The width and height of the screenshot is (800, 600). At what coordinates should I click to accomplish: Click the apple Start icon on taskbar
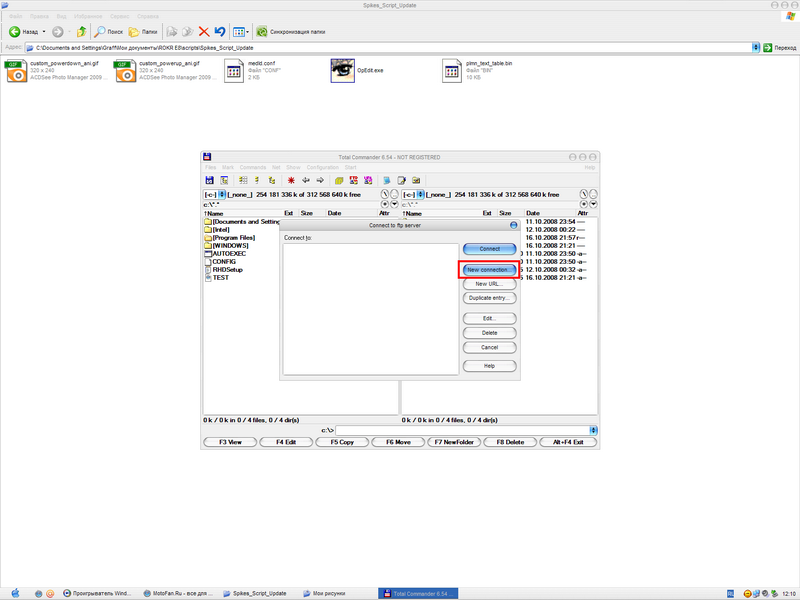tap(15, 593)
